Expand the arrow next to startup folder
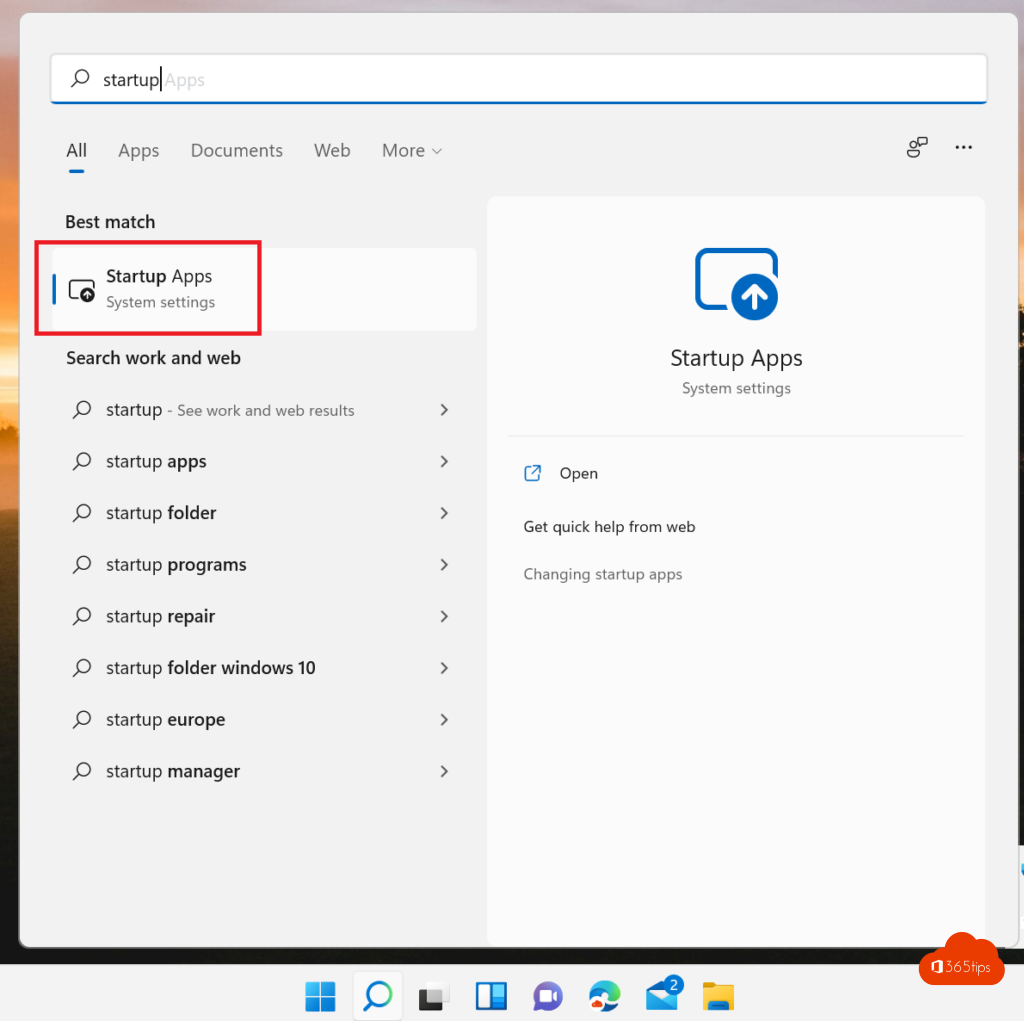Screen dimensions: 1024x1021 [444, 513]
